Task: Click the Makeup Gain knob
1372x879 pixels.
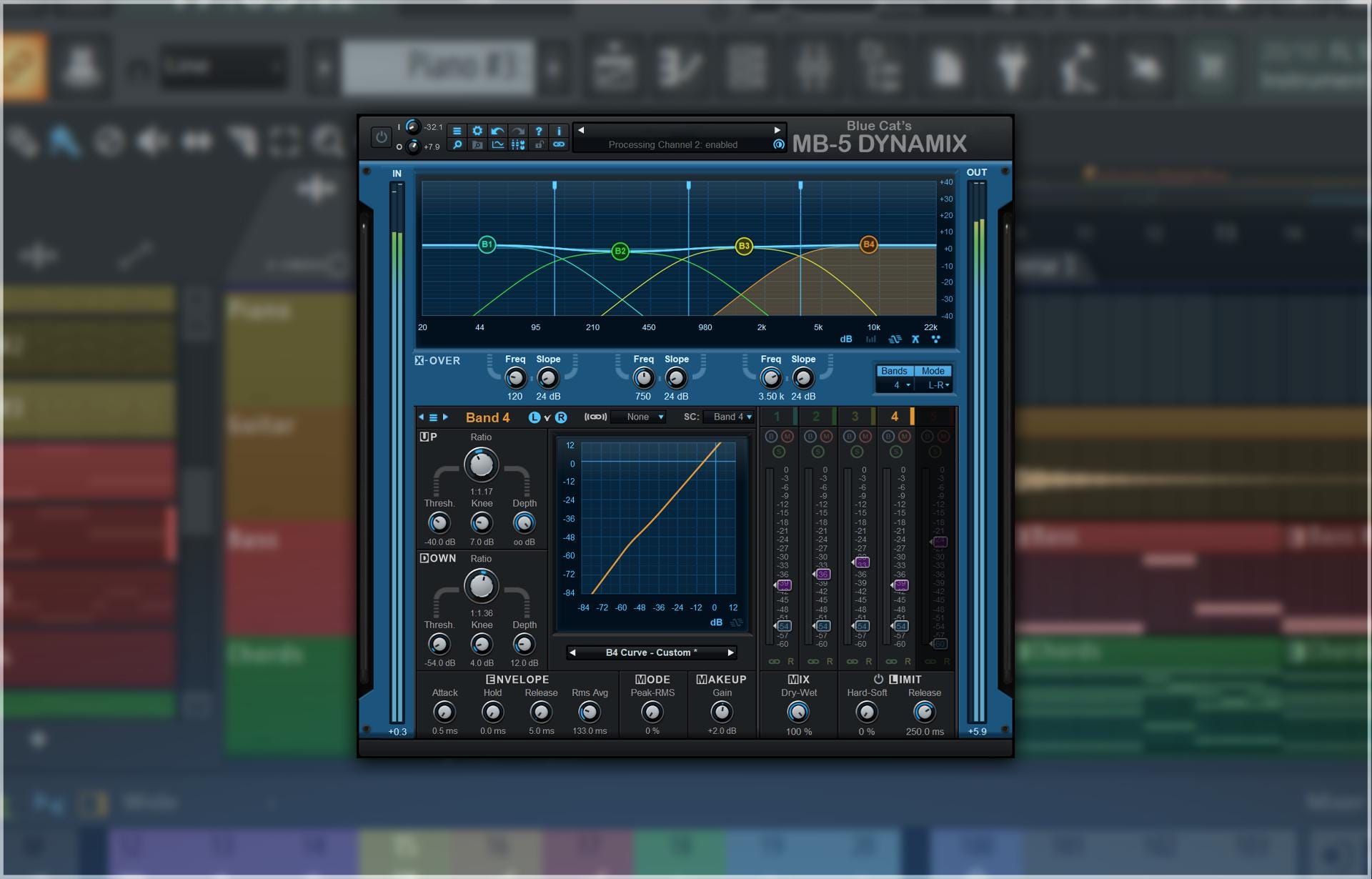Action: click(x=722, y=712)
